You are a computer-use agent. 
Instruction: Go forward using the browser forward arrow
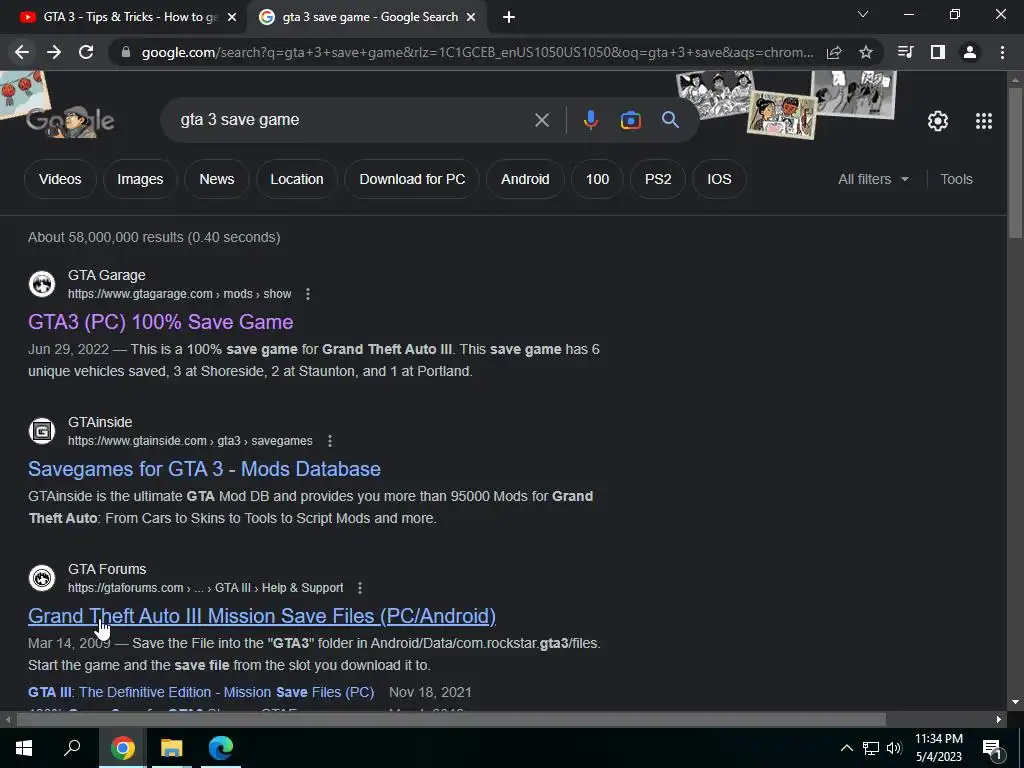coord(54,52)
